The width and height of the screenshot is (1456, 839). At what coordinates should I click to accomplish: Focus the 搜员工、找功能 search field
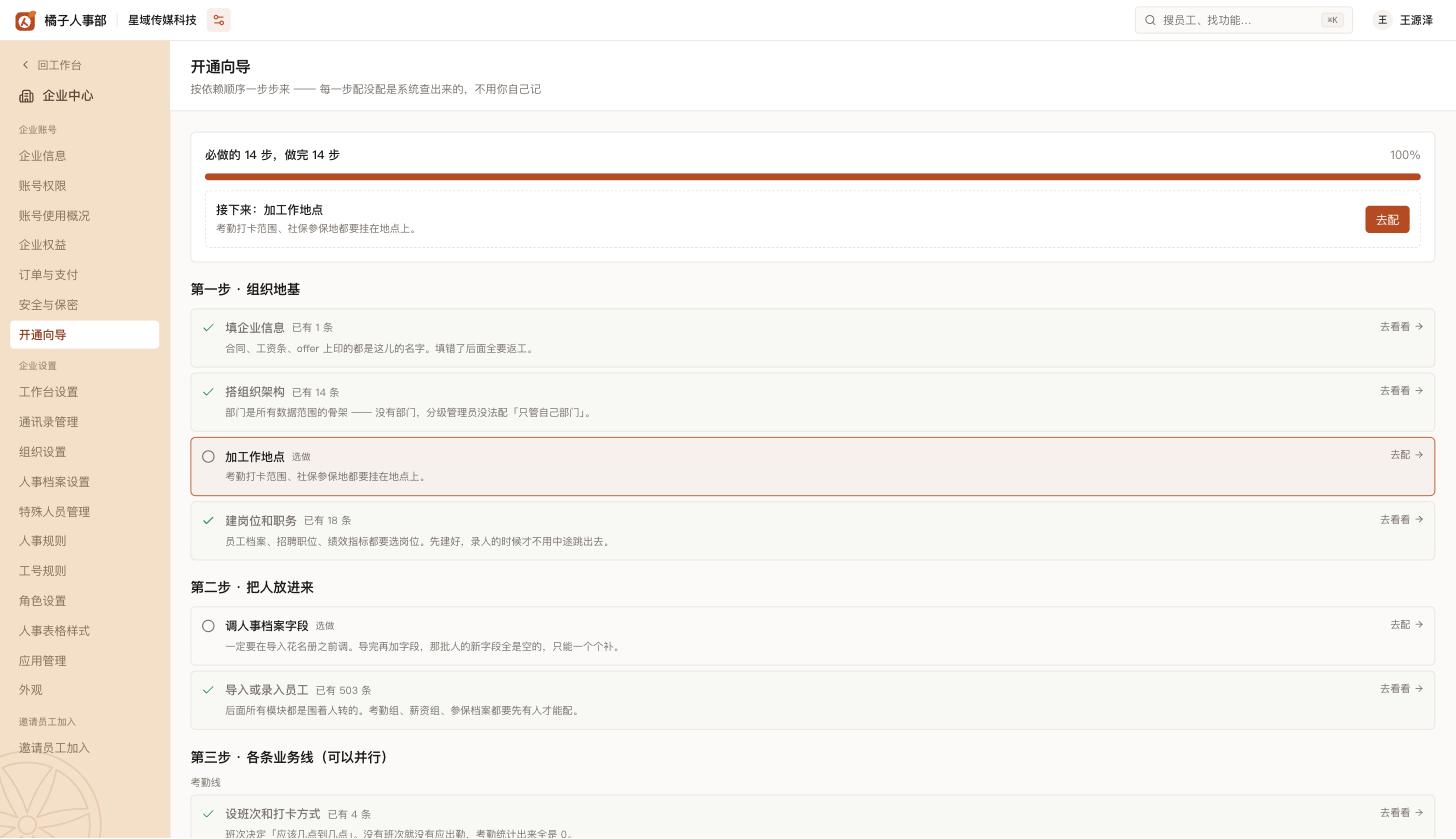(1243, 20)
